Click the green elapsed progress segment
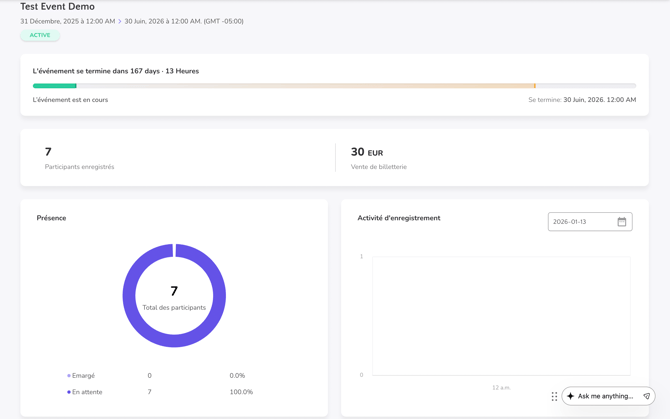This screenshot has width=670, height=419. click(55, 86)
